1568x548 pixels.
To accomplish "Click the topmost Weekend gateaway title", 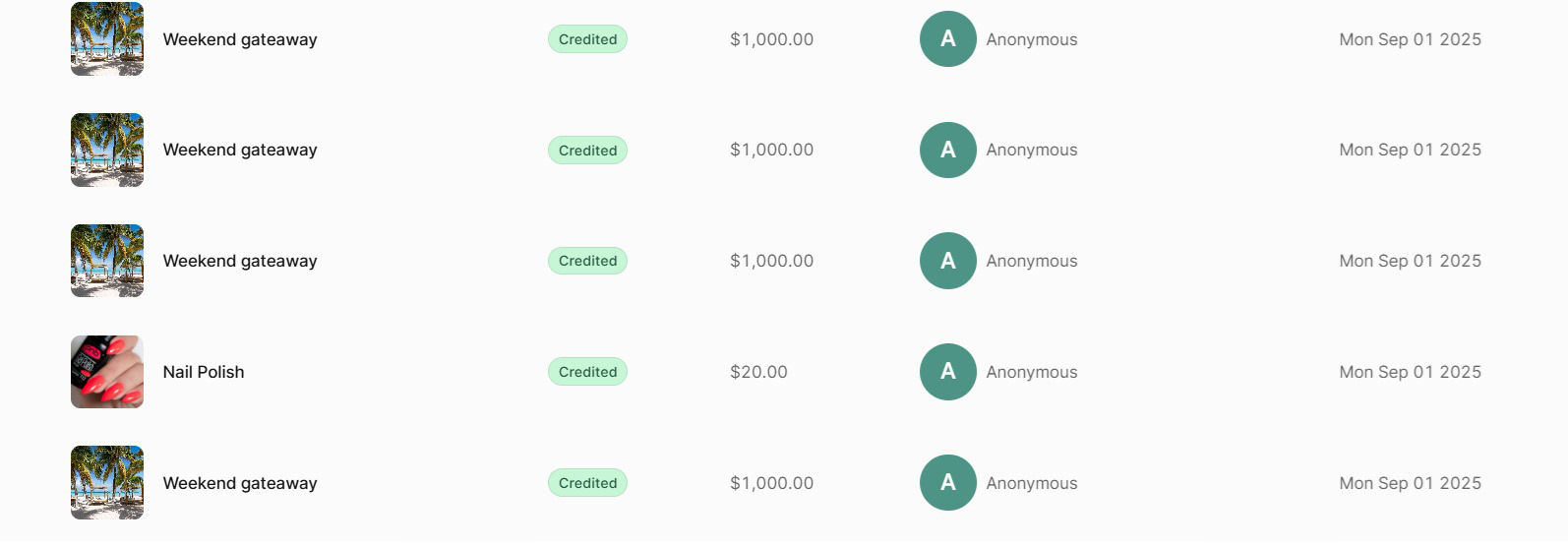I will (x=240, y=39).
